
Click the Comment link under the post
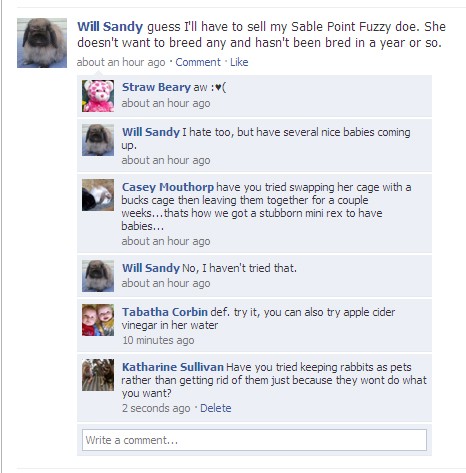(x=198, y=62)
